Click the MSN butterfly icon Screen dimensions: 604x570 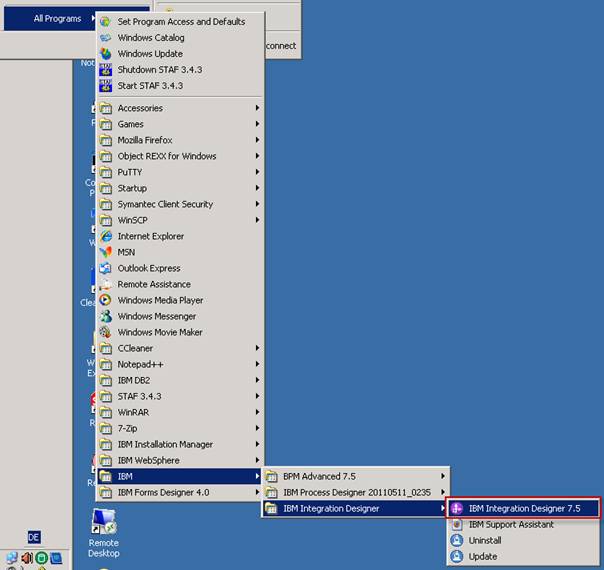(x=106, y=252)
